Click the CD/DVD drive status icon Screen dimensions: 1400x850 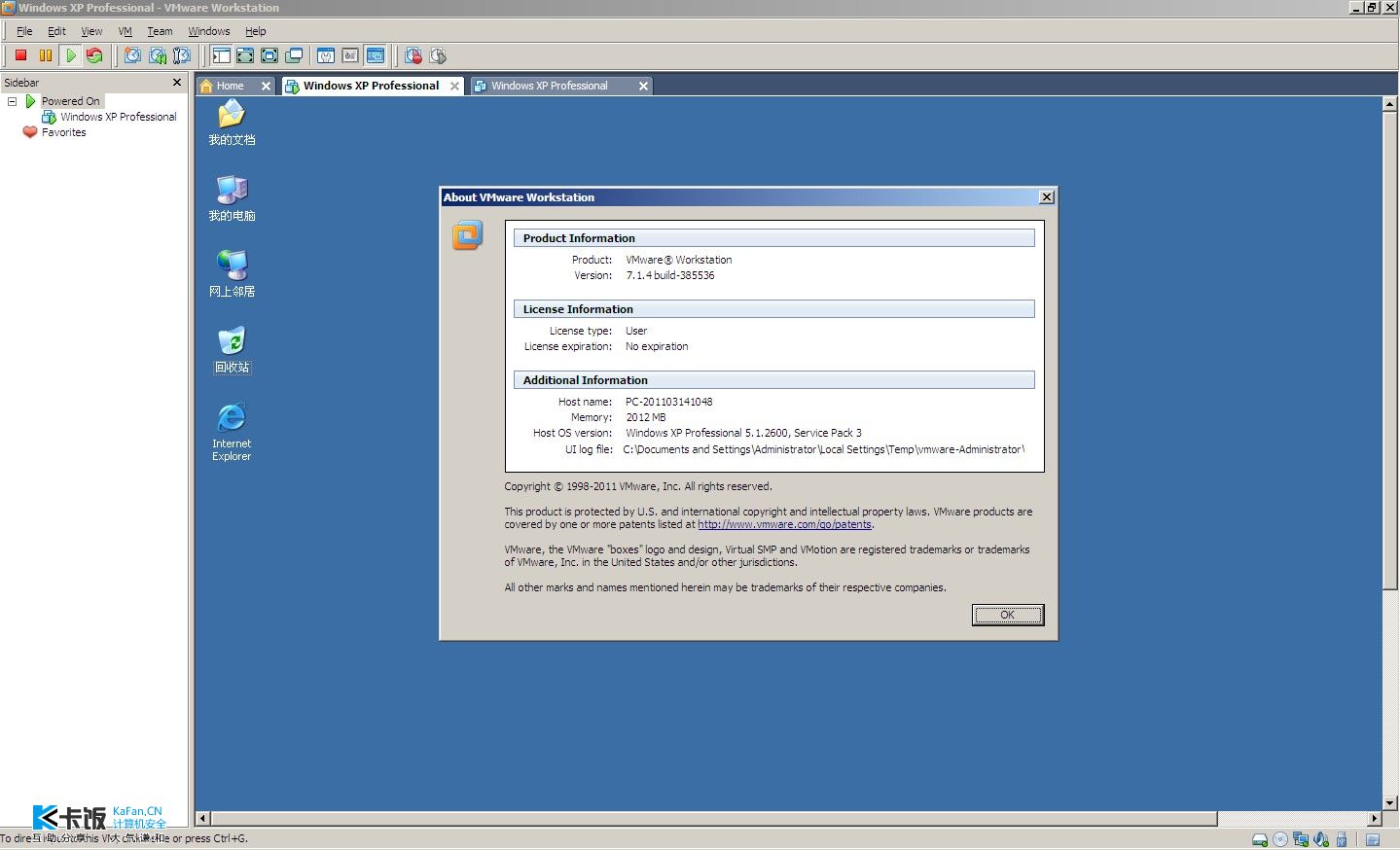[x=1280, y=839]
